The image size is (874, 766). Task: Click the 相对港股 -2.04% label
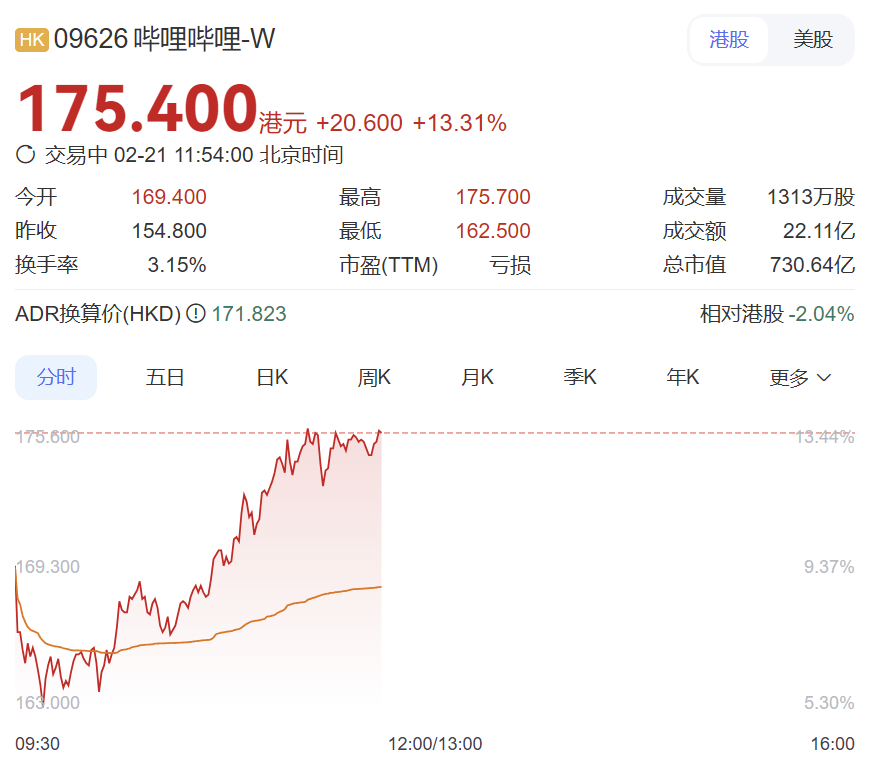[777, 314]
